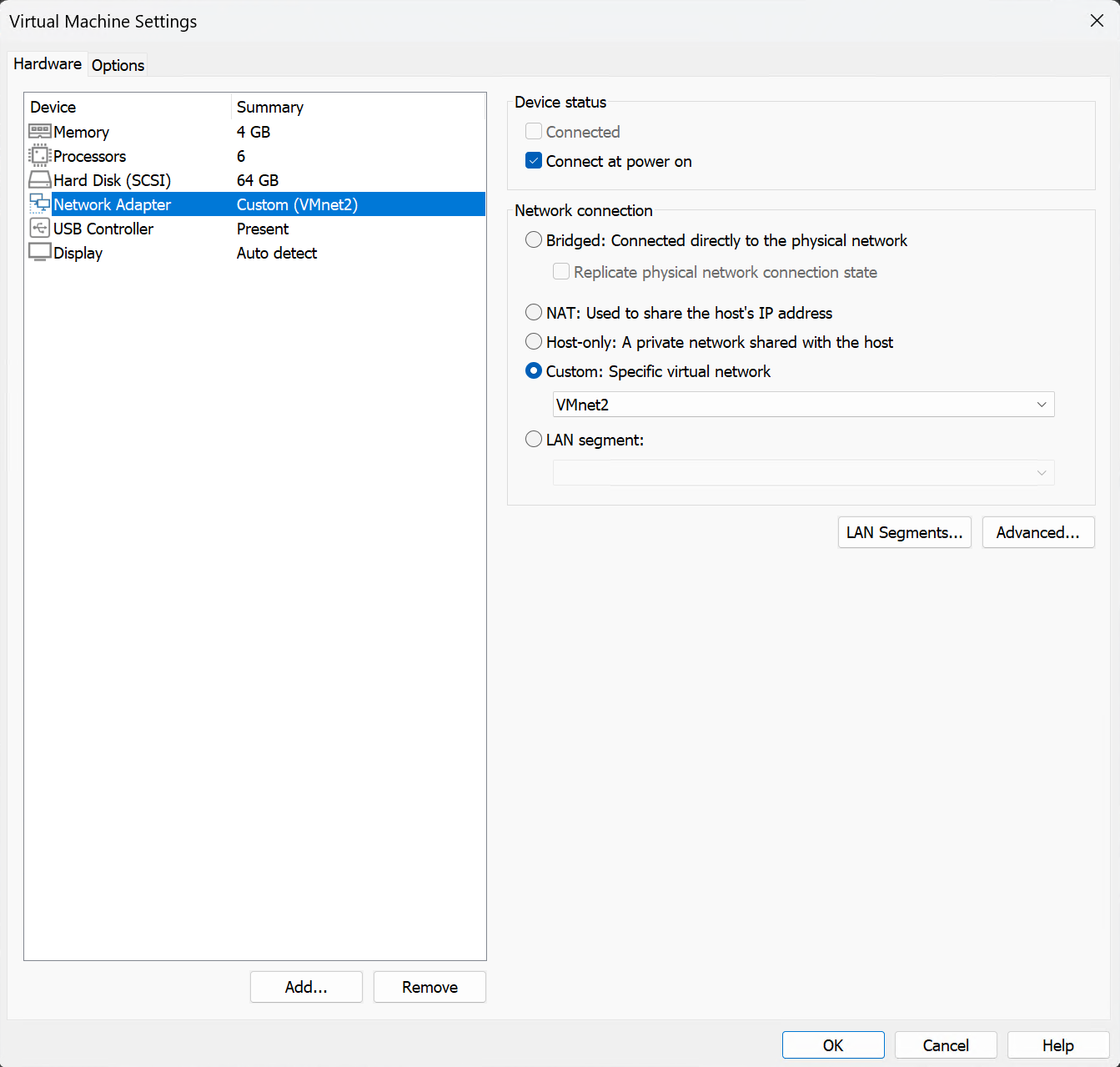Open the LAN Segments dialog
The height and width of the screenshot is (1067, 1120).
pyautogui.click(x=904, y=532)
